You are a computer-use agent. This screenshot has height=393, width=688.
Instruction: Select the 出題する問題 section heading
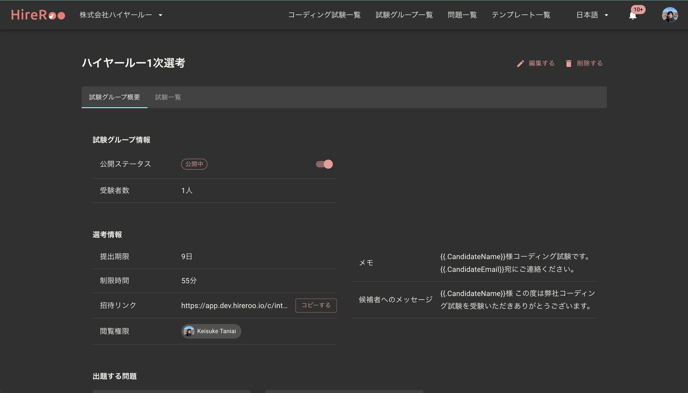(115, 376)
